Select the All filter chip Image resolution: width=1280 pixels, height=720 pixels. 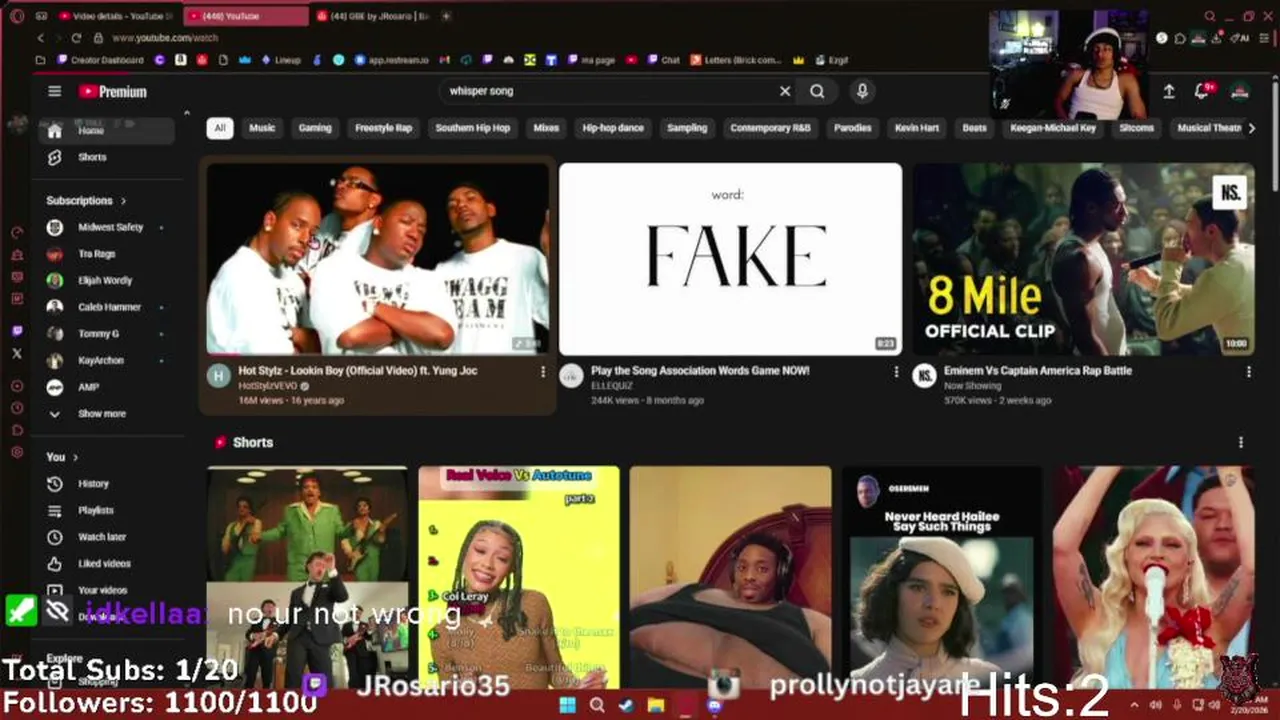(220, 128)
